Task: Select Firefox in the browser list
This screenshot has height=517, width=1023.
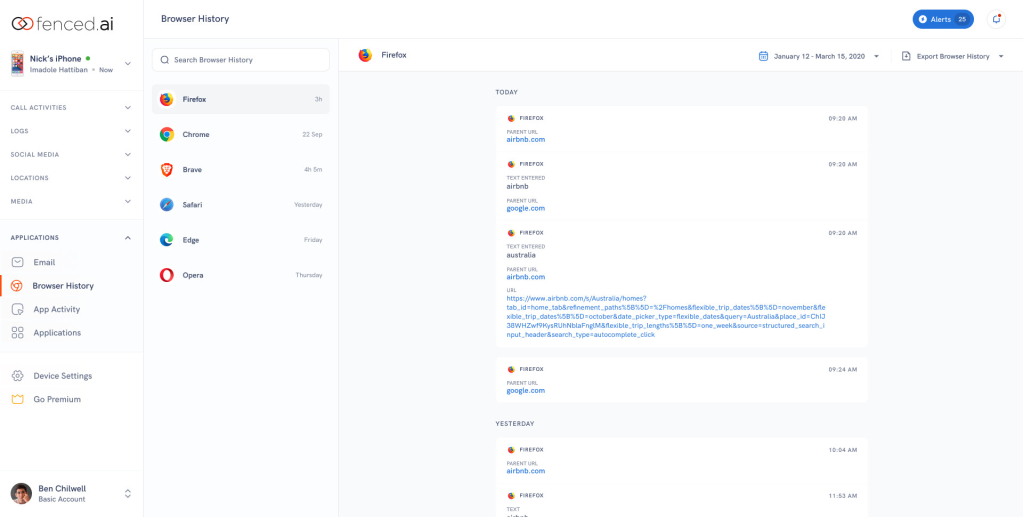Action: [241, 99]
